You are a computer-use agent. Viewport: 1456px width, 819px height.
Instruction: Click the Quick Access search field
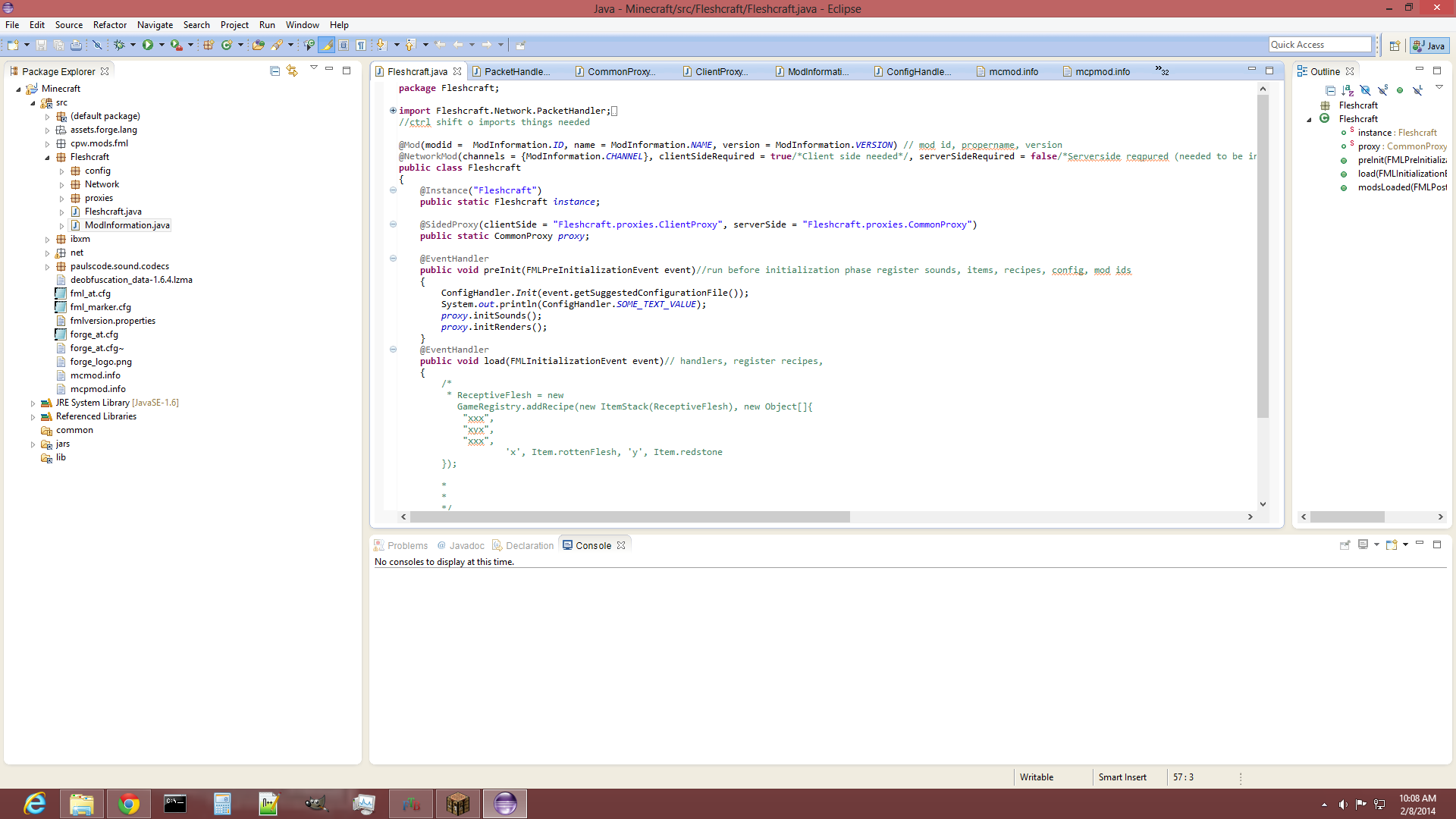pyautogui.click(x=1319, y=45)
